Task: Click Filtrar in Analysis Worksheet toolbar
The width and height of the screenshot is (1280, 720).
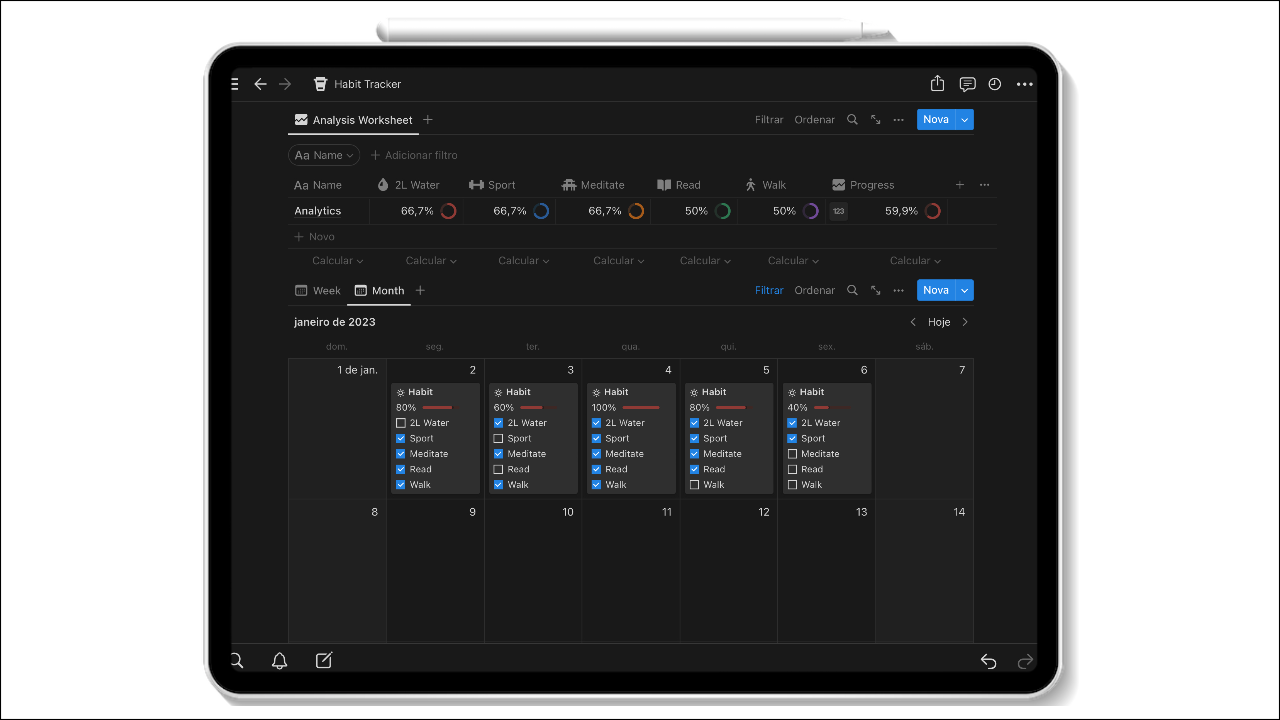Action: coord(769,120)
